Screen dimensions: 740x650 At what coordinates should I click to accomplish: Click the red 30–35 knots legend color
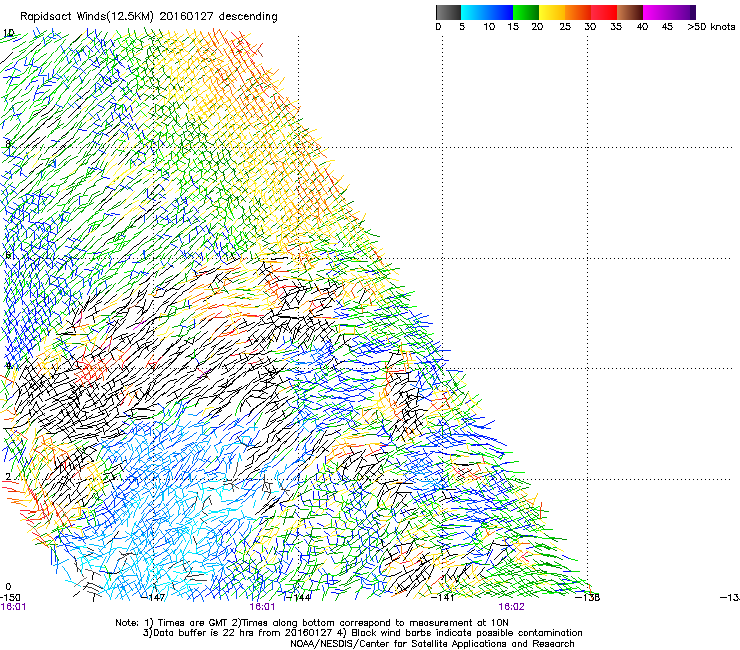point(604,12)
